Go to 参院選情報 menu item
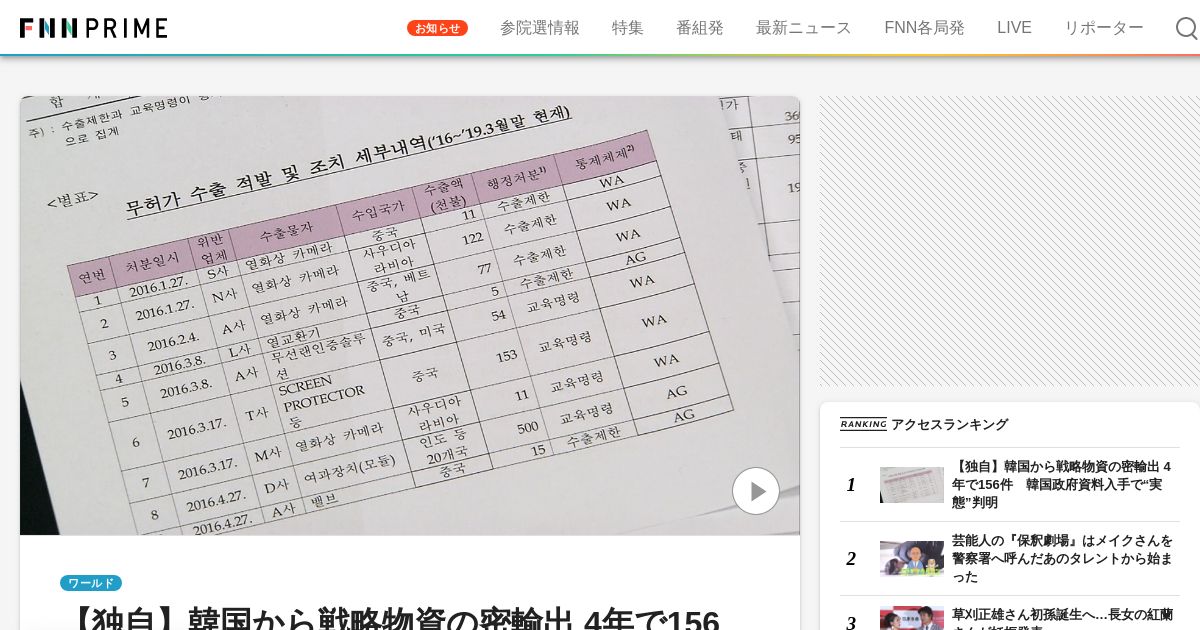This screenshot has width=1200, height=630. point(540,28)
